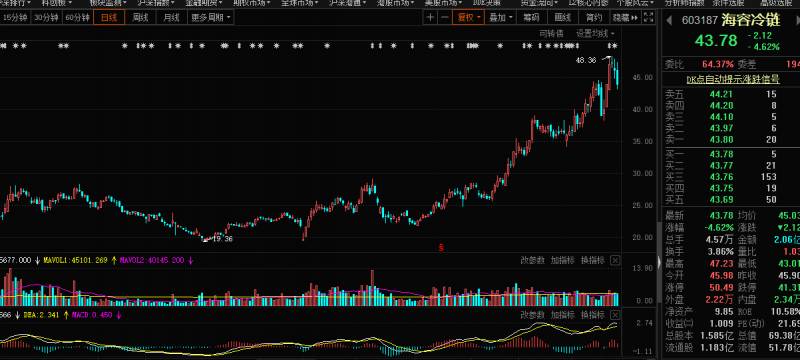Zoom out chart with minus icon
800x360 pixels.
tap(444, 18)
